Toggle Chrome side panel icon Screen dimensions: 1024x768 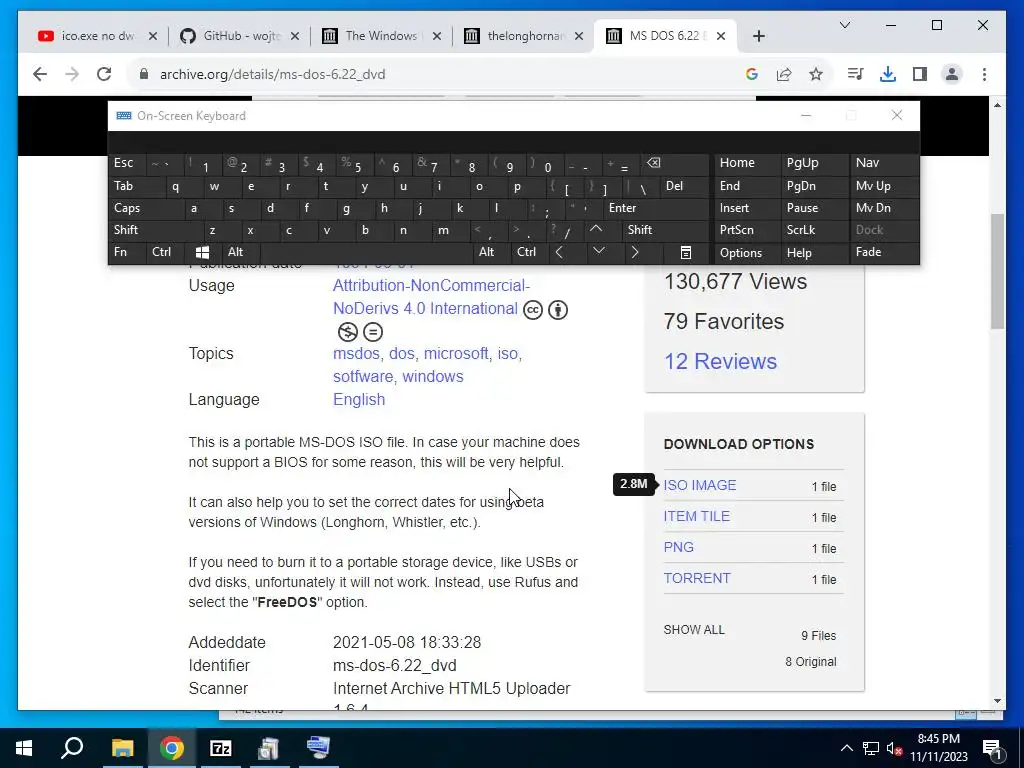[x=920, y=74]
